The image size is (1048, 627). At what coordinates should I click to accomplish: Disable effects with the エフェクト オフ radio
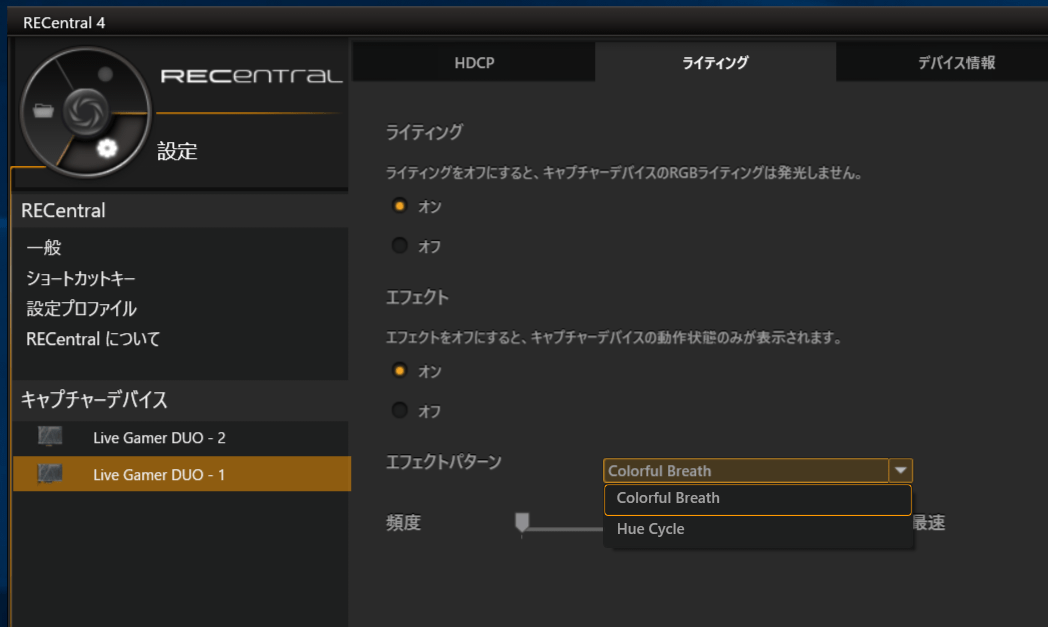point(400,410)
